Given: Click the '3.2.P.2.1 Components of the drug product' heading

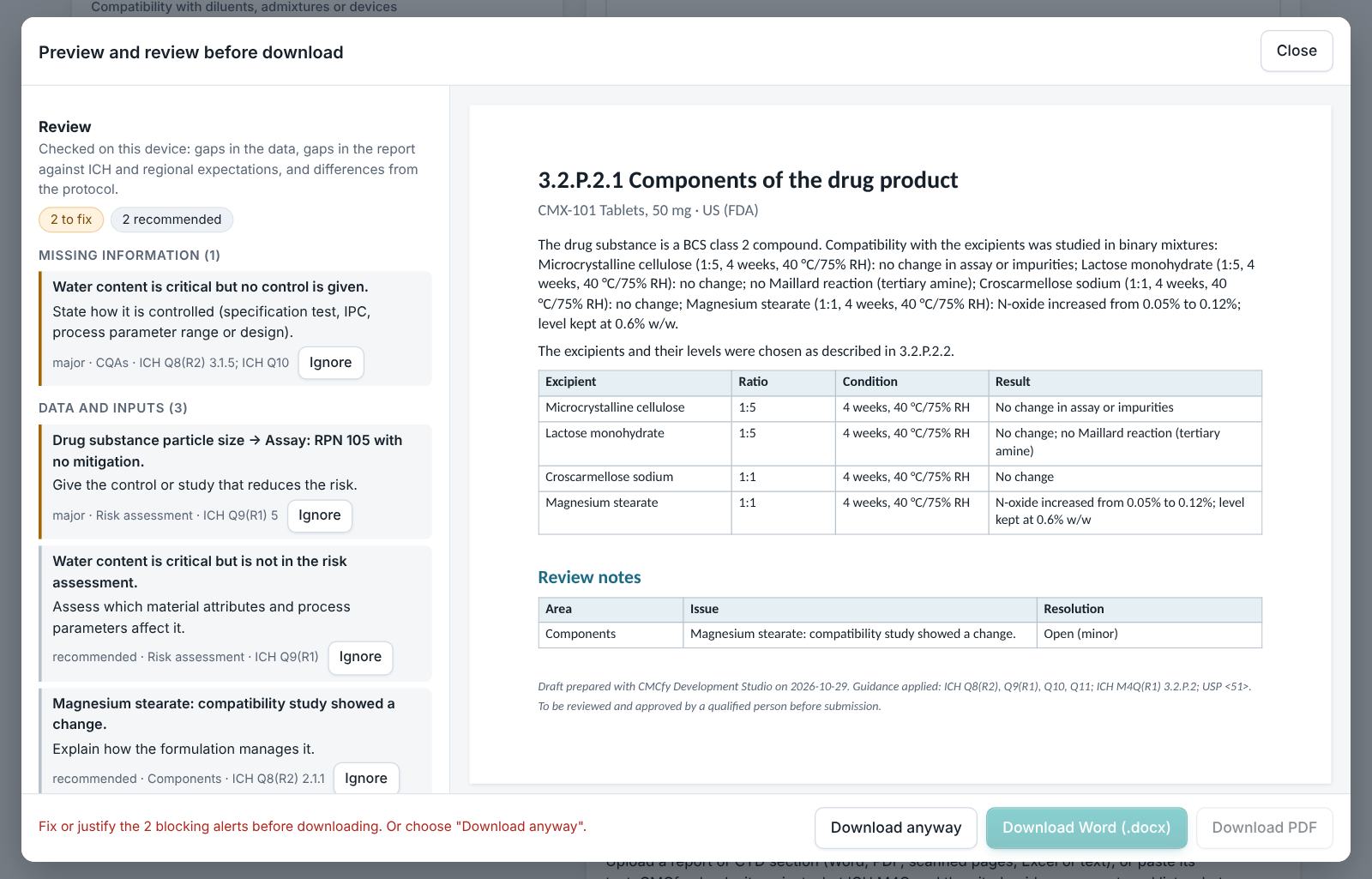Looking at the screenshot, I should click(748, 180).
